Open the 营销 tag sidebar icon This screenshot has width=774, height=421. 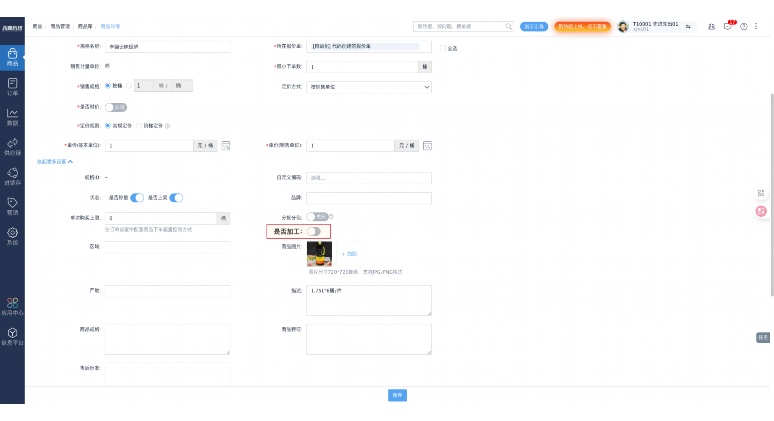click(x=12, y=206)
